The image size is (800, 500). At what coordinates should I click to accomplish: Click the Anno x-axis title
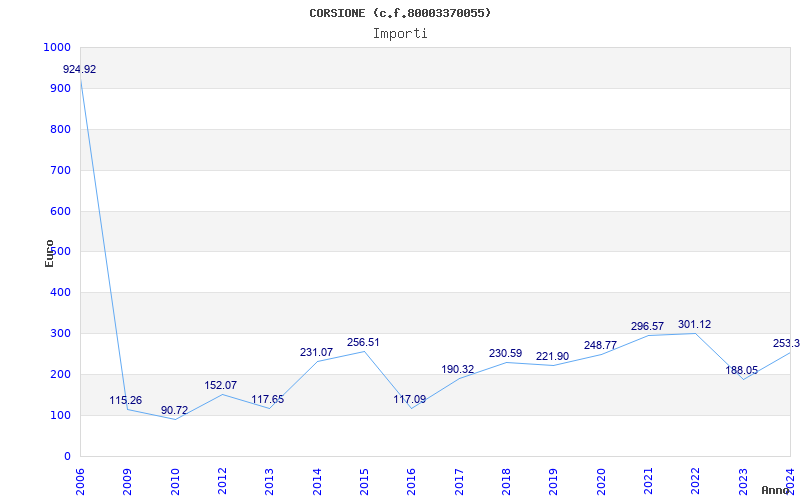click(776, 490)
